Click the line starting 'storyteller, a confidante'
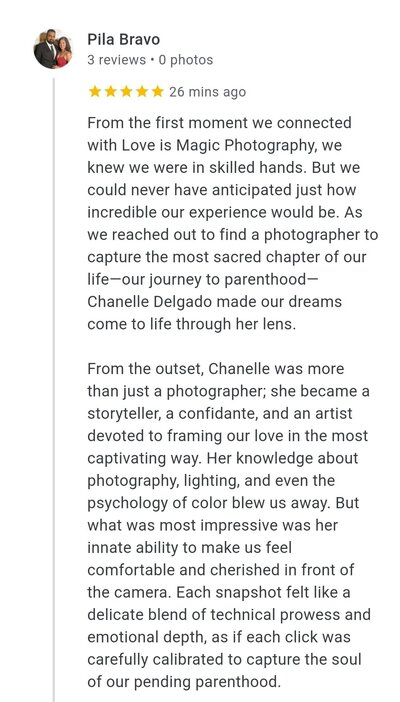The width and height of the screenshot is (400, 702). pyautogui.click(x=220, y=414)
